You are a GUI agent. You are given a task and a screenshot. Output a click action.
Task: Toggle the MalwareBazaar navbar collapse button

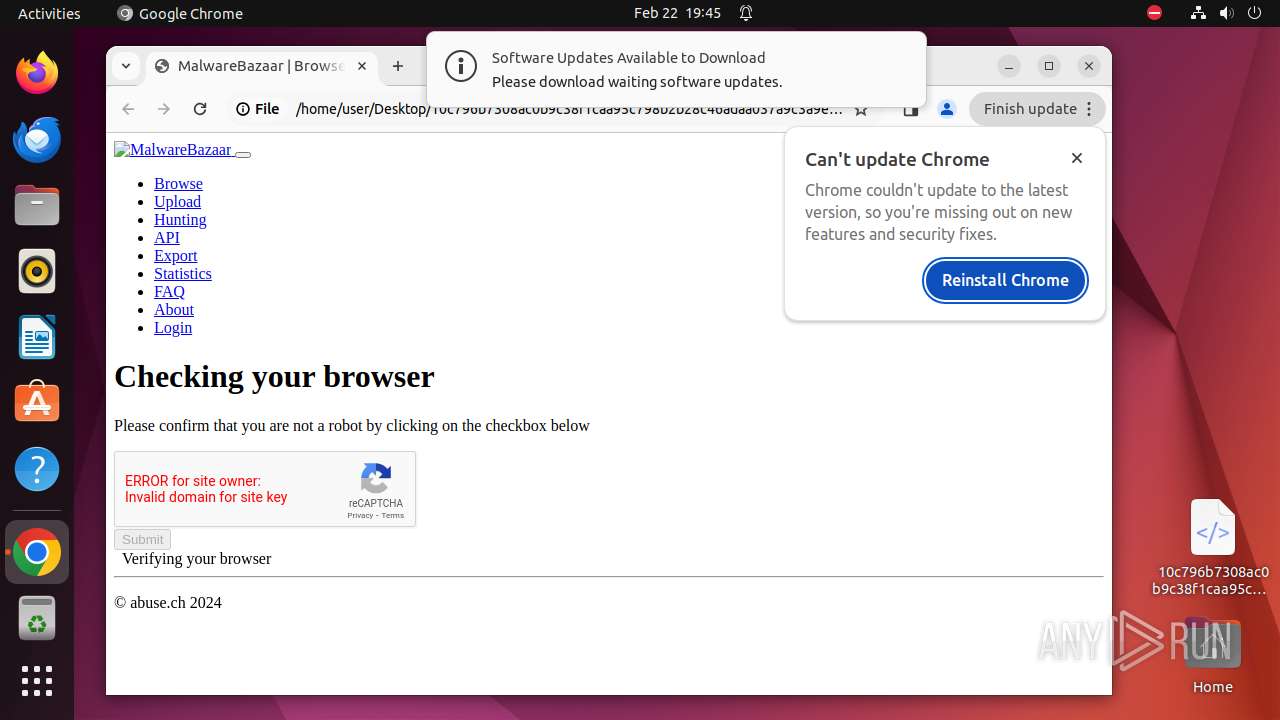pyautogui.click(x=243, y=154)
